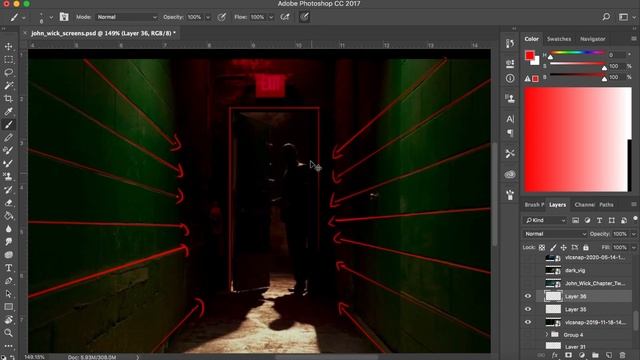This screenshot has width=640, height=360.
Task: Click the foreground red color swatch
Action: tap(529, 56)
